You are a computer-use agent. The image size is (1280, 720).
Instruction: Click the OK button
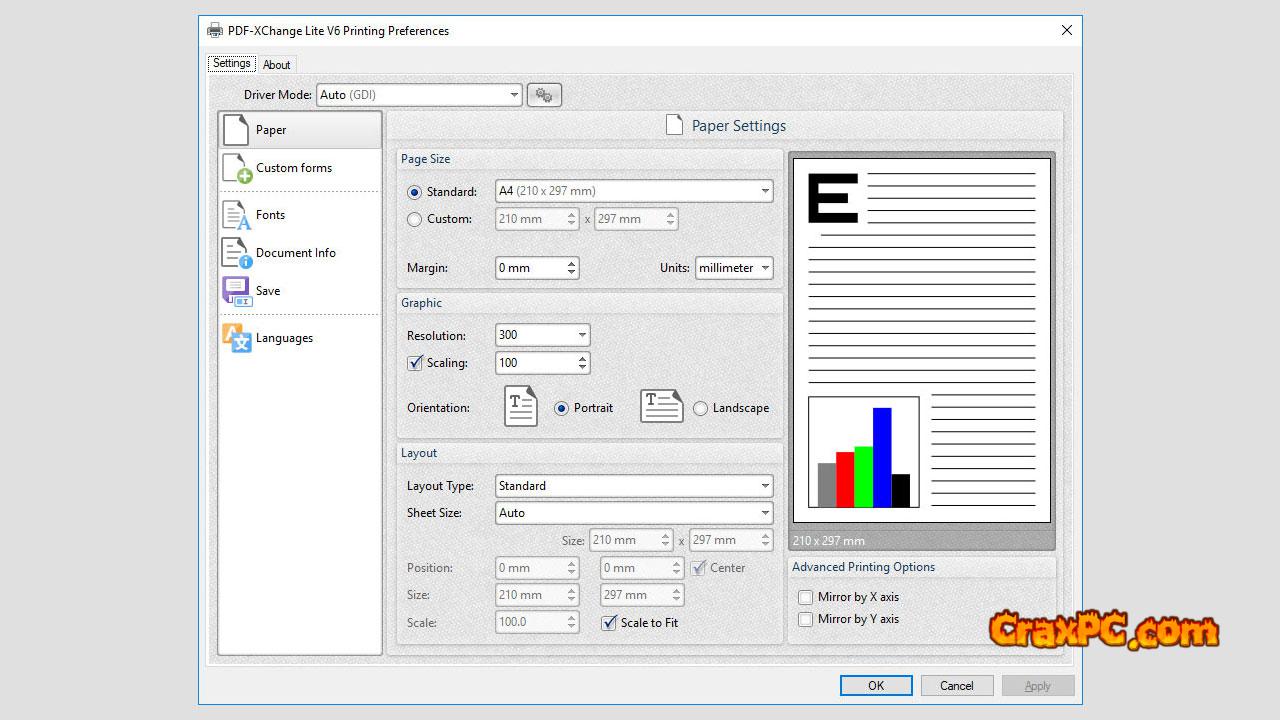(x=876, y=686)
